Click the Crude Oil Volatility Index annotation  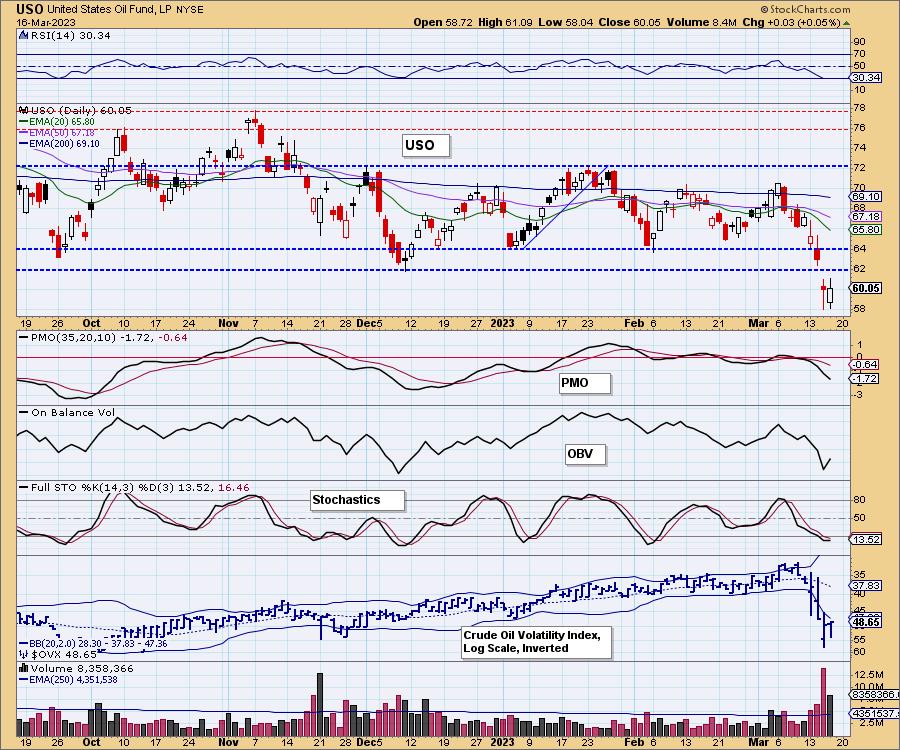pos(537,642)
